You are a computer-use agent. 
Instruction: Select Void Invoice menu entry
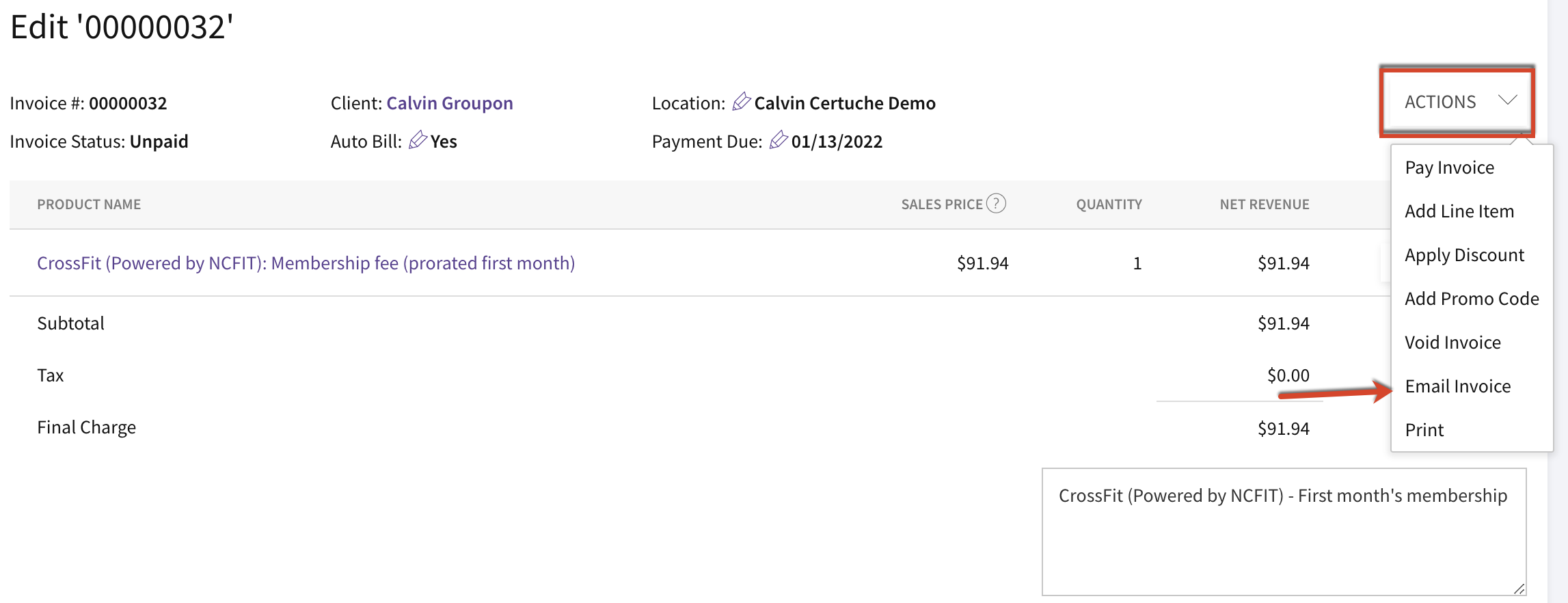[x=1452, y=343]
